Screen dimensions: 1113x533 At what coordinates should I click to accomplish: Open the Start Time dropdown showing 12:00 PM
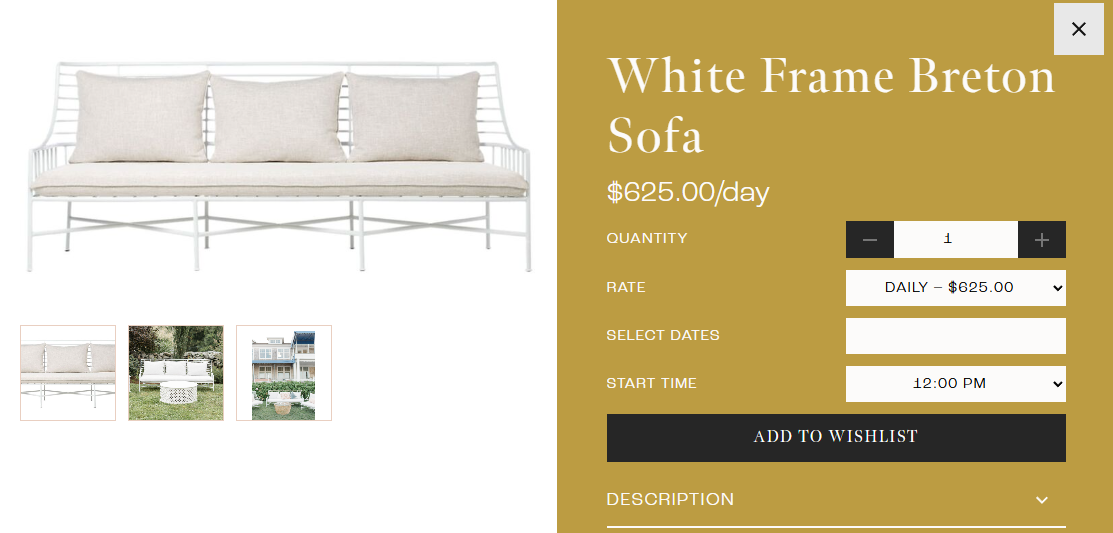(x=956, y=384)
